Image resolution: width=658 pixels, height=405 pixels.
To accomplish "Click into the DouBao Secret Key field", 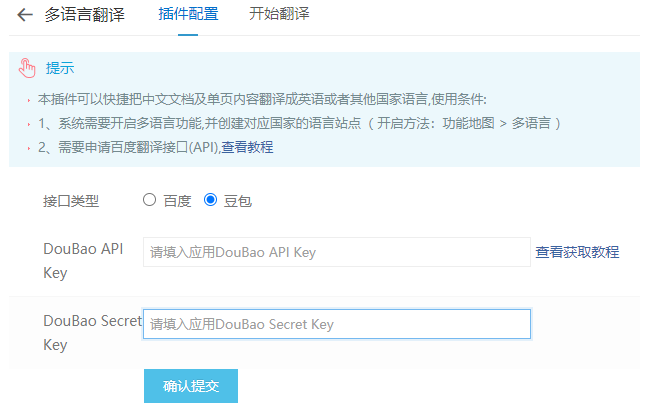I will 336,324.
